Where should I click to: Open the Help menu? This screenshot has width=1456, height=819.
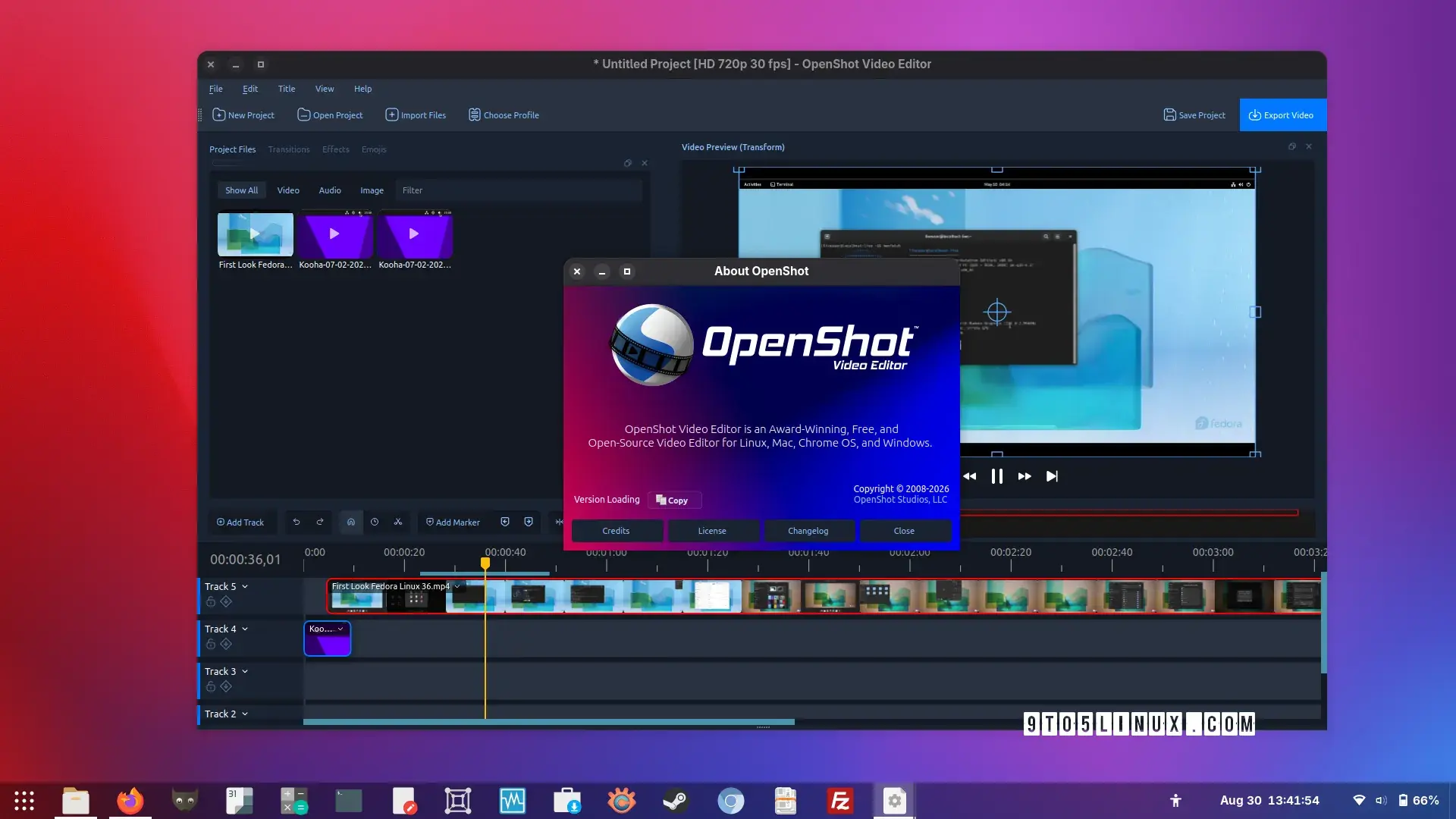pos(363,89)
